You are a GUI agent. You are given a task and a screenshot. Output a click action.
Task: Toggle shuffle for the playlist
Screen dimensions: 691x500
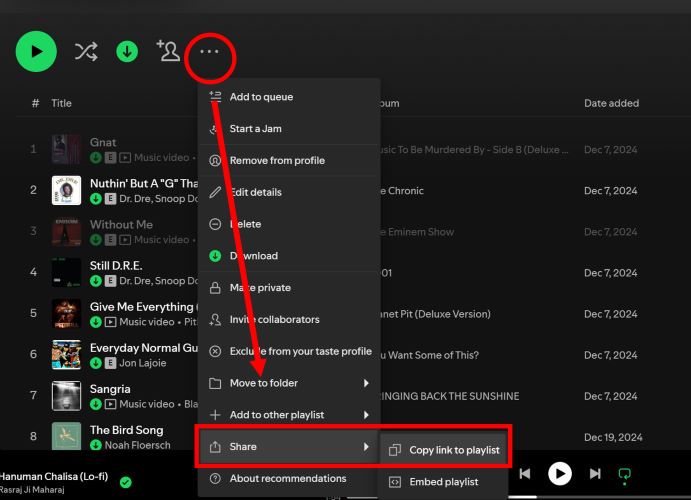(85, 52)
